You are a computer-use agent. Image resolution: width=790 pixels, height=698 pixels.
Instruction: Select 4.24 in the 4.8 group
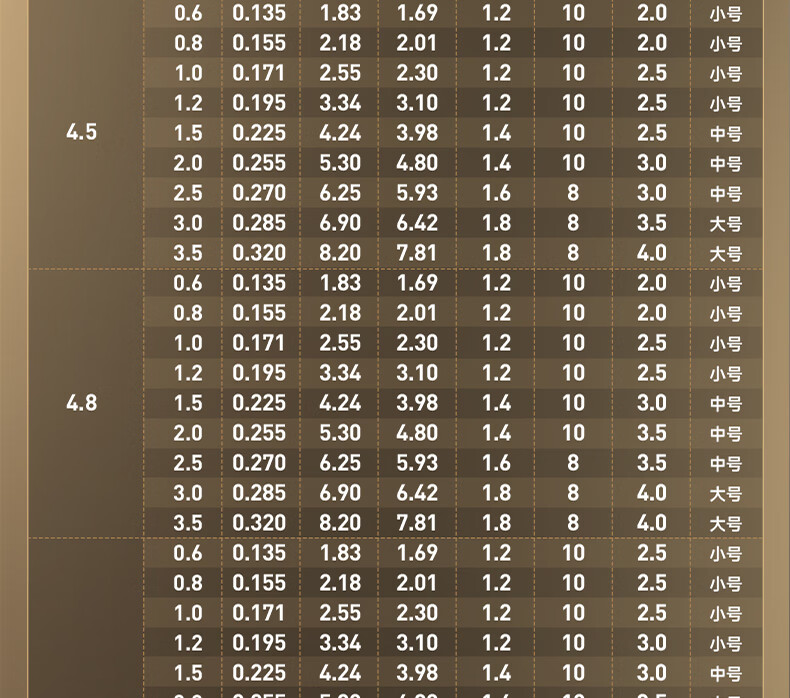coord(340,403)
